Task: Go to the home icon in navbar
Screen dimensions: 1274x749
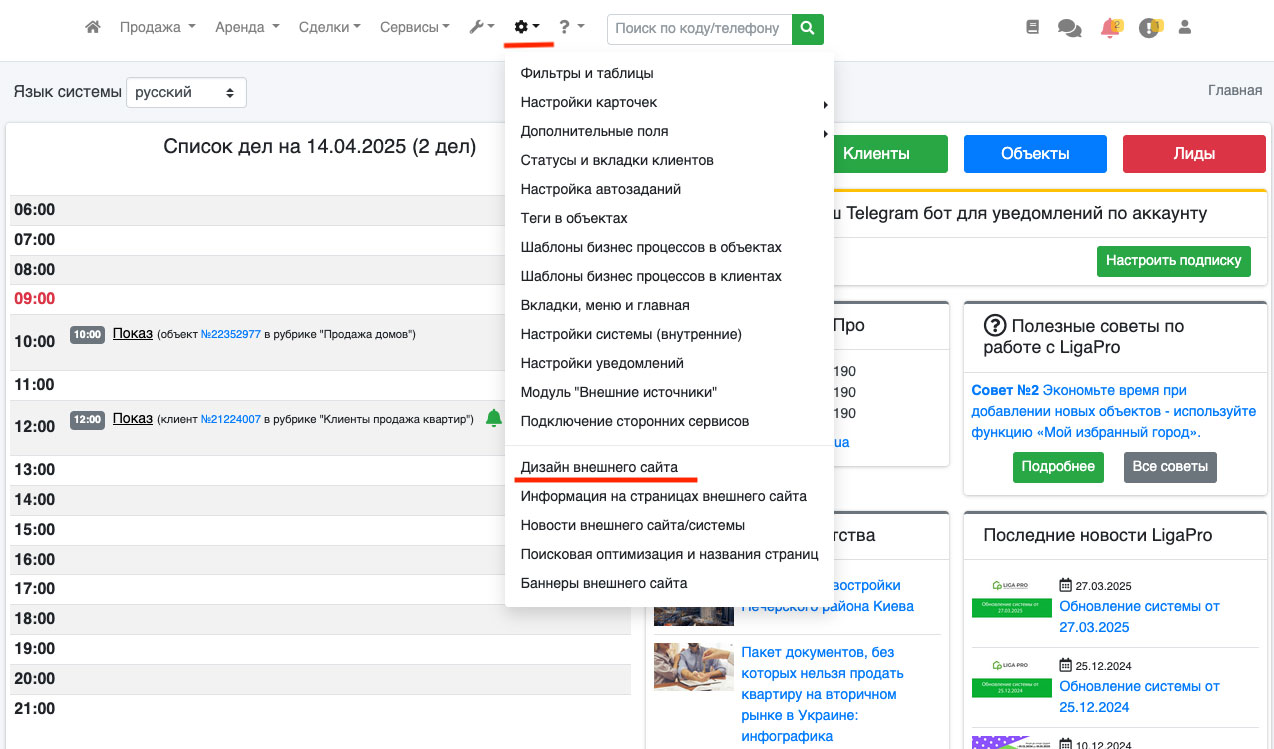Action: [x=93, y=28]
